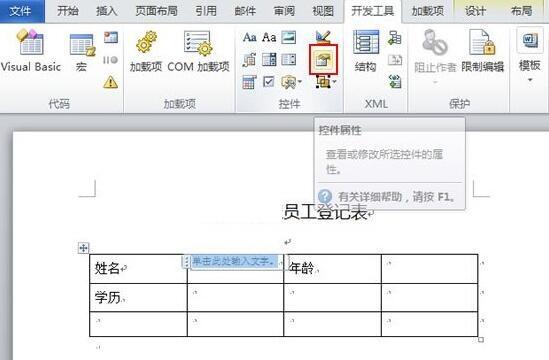Open the XML Schema dialog
The height and width of the screenshot is (360, 549).
(395, 37)
